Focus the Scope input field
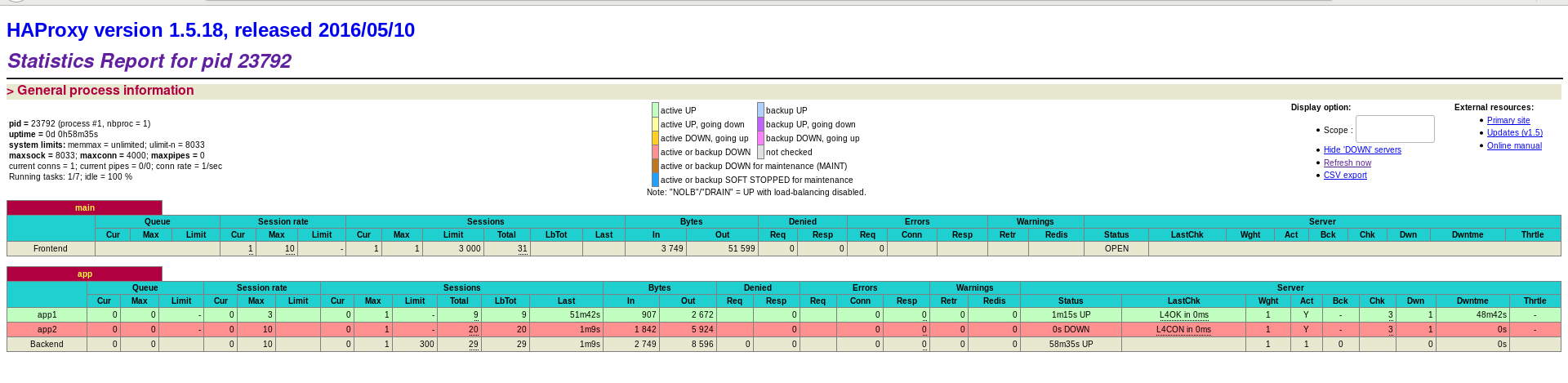Viewport: 1568px width, 383px height. point(1395,129)
